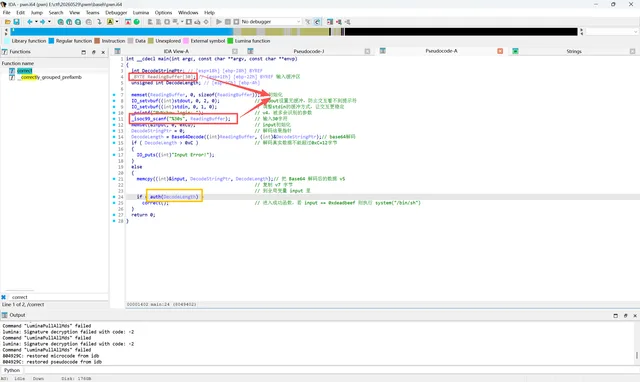Close the IDA View-A tab
This screenshot has width=640, height=382.
point(235,51)
